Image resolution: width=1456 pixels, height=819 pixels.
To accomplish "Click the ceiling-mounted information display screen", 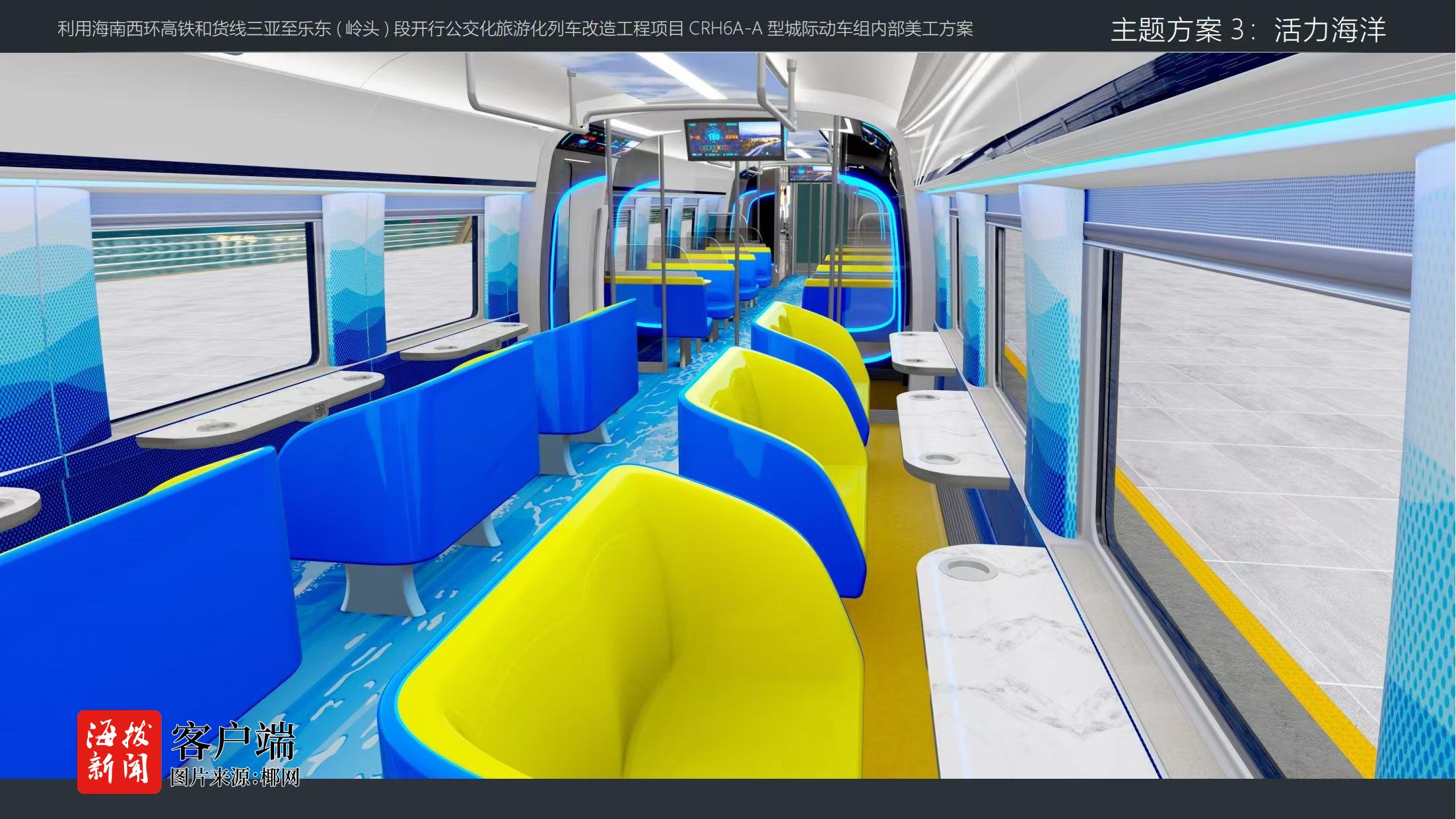I will click(x=733, y=140).
